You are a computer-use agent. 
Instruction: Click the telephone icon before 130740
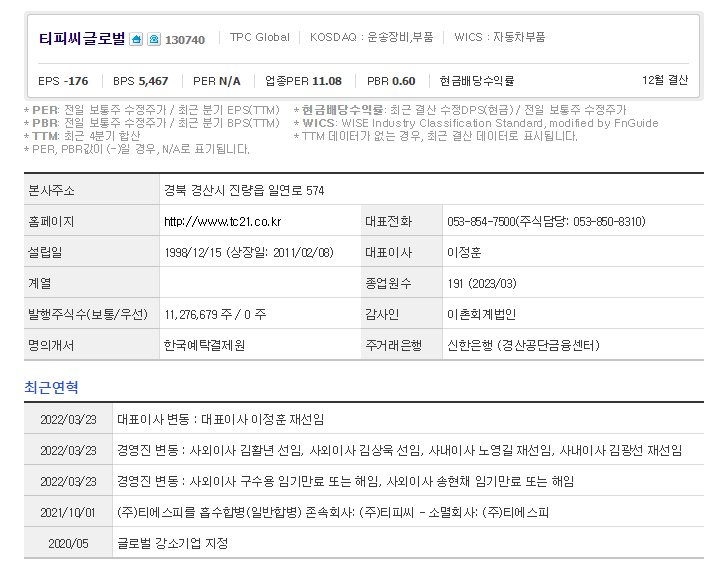154,39
